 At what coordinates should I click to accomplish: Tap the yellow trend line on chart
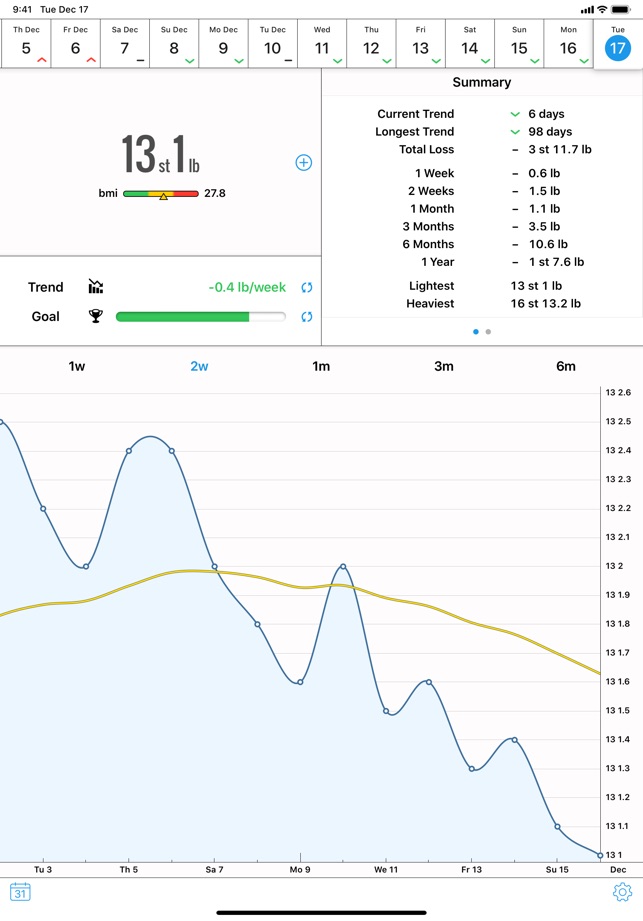pyautogui.click(x=300, y=587)
